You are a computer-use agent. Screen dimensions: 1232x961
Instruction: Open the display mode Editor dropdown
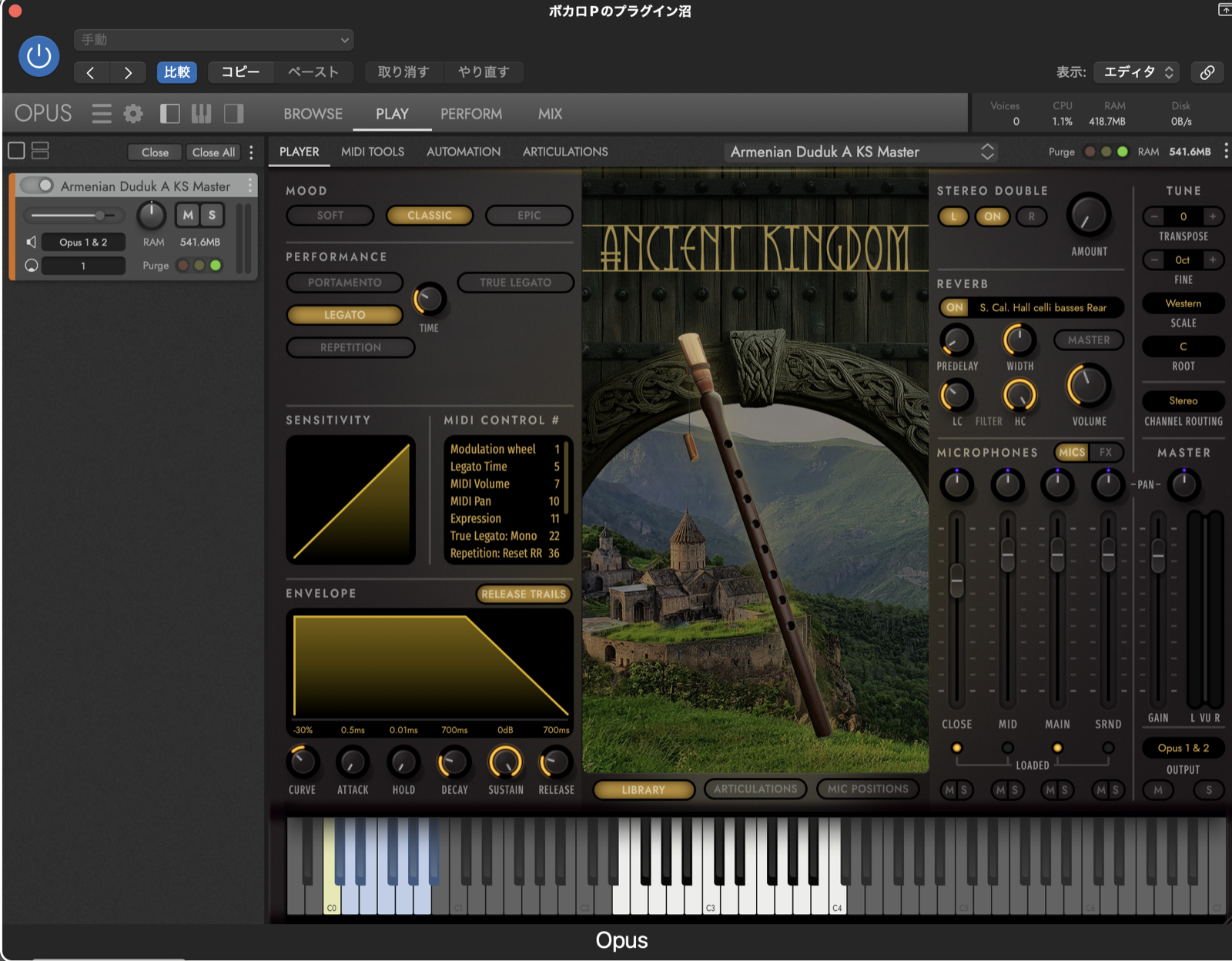coord(1137,72)
